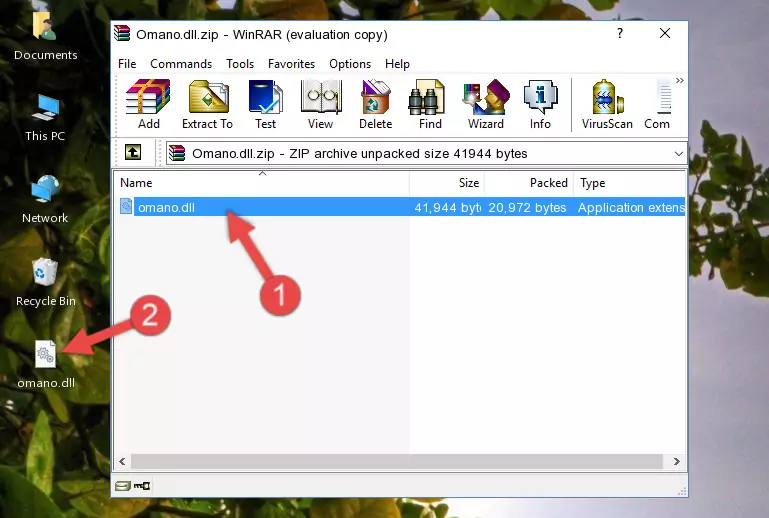Select the omano.dll file on desktop
The image size is (769, 518).
46,364
